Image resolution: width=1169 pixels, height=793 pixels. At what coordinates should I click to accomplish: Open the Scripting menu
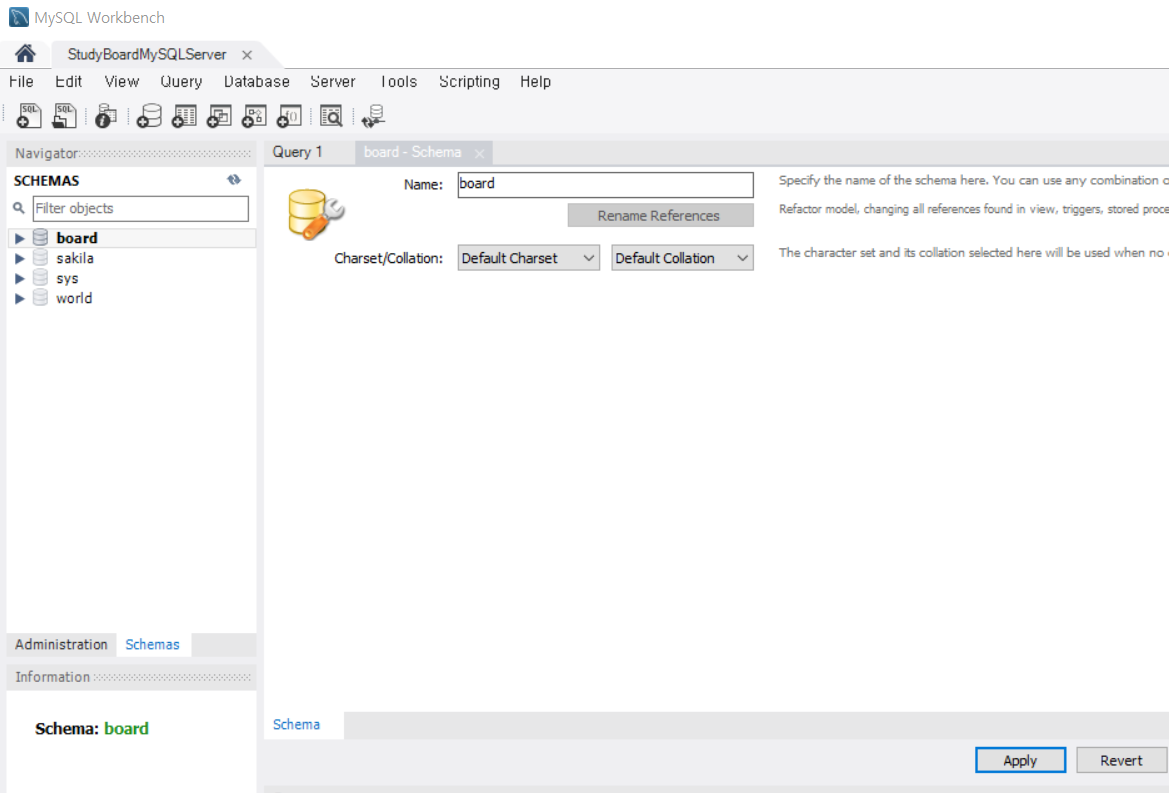(x=469, y=81)
